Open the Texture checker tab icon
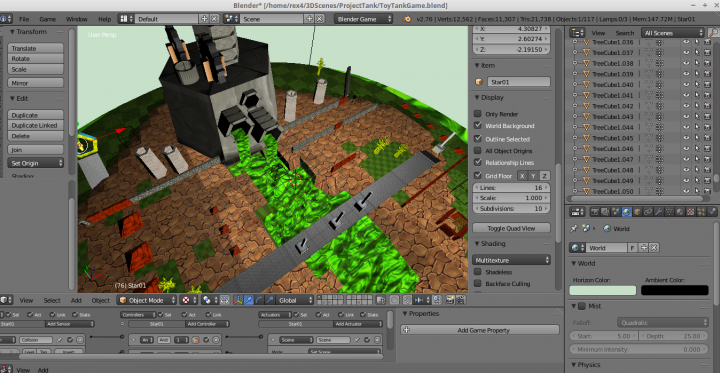 tap(691, 212)
